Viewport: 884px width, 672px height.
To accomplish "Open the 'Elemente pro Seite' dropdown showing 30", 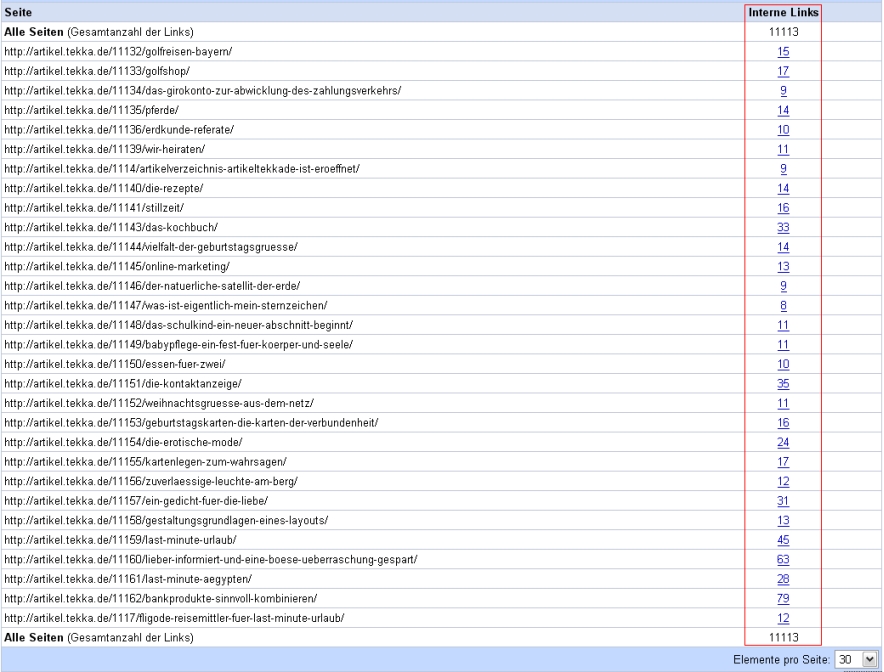I will tap(856, 659).
